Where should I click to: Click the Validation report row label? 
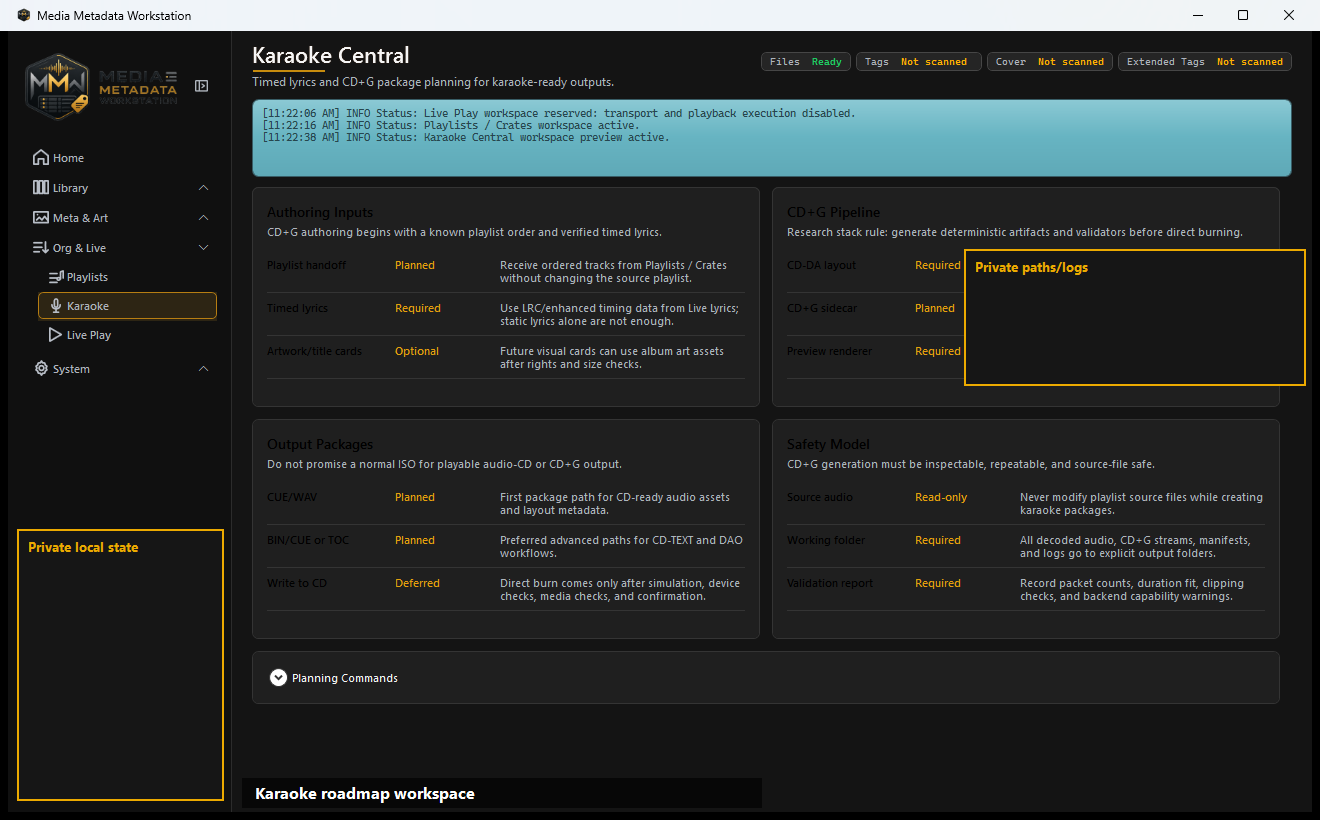(x=830, y=583)
